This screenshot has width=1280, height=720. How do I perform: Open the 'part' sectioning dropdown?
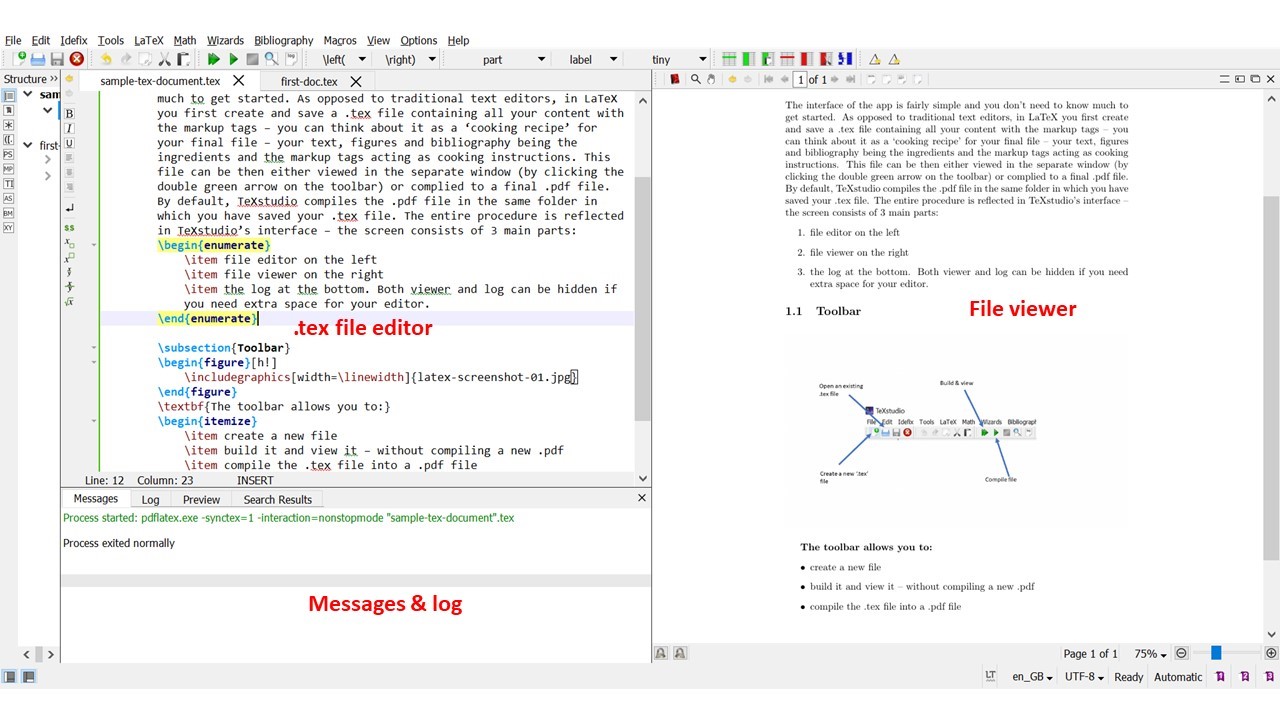506,60
